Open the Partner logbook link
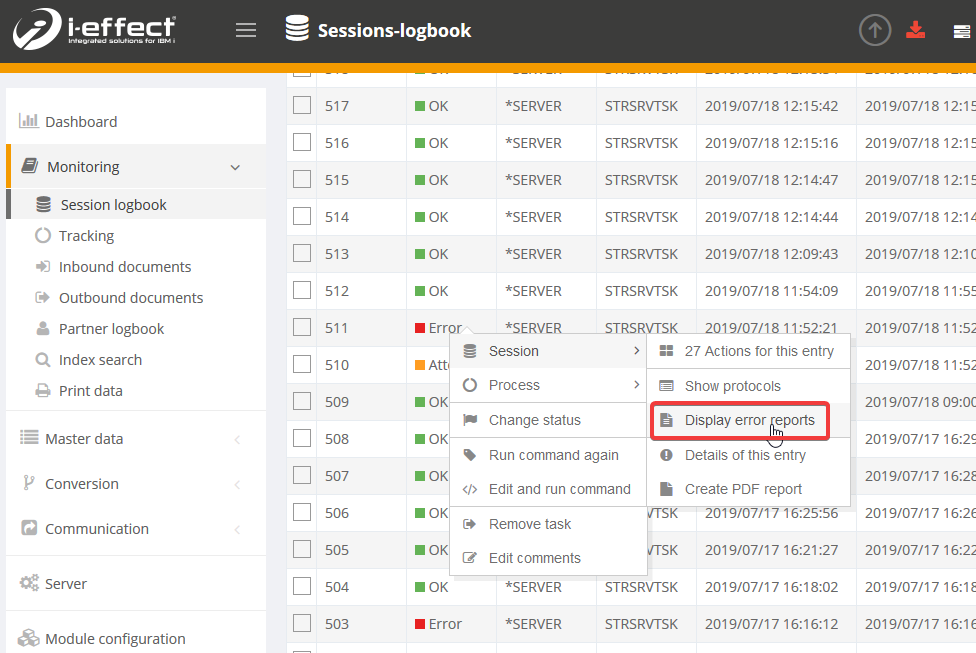Screen dimensions: 976x653 point(111,329)
